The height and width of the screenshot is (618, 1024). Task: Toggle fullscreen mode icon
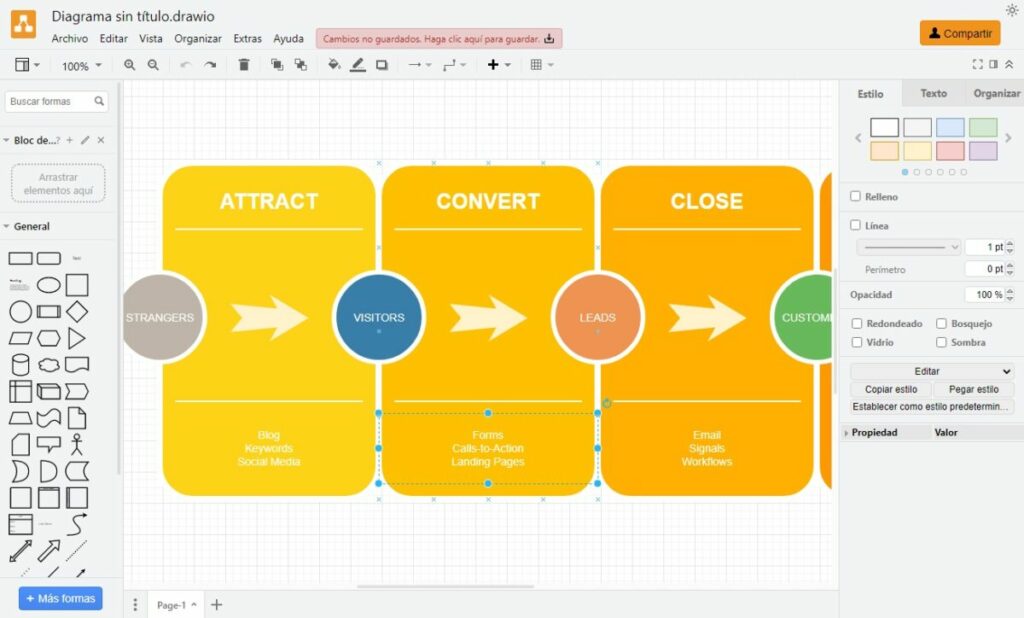[x=977, y=65]
